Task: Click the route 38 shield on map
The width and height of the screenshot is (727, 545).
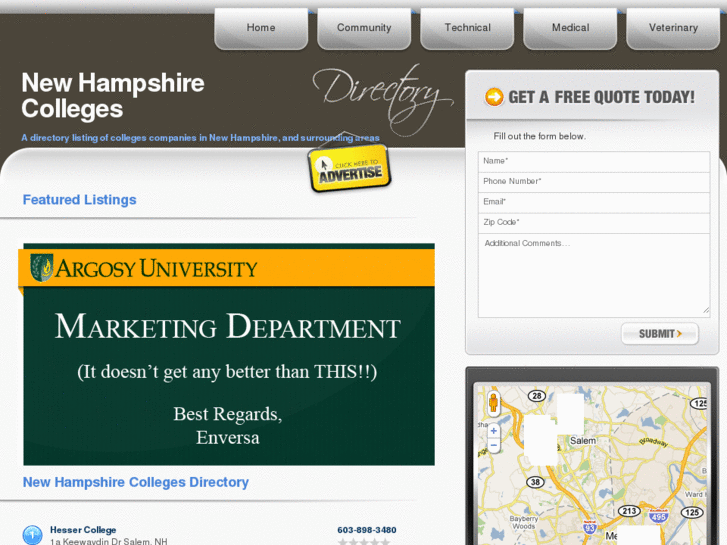Action: pos(535,482)
